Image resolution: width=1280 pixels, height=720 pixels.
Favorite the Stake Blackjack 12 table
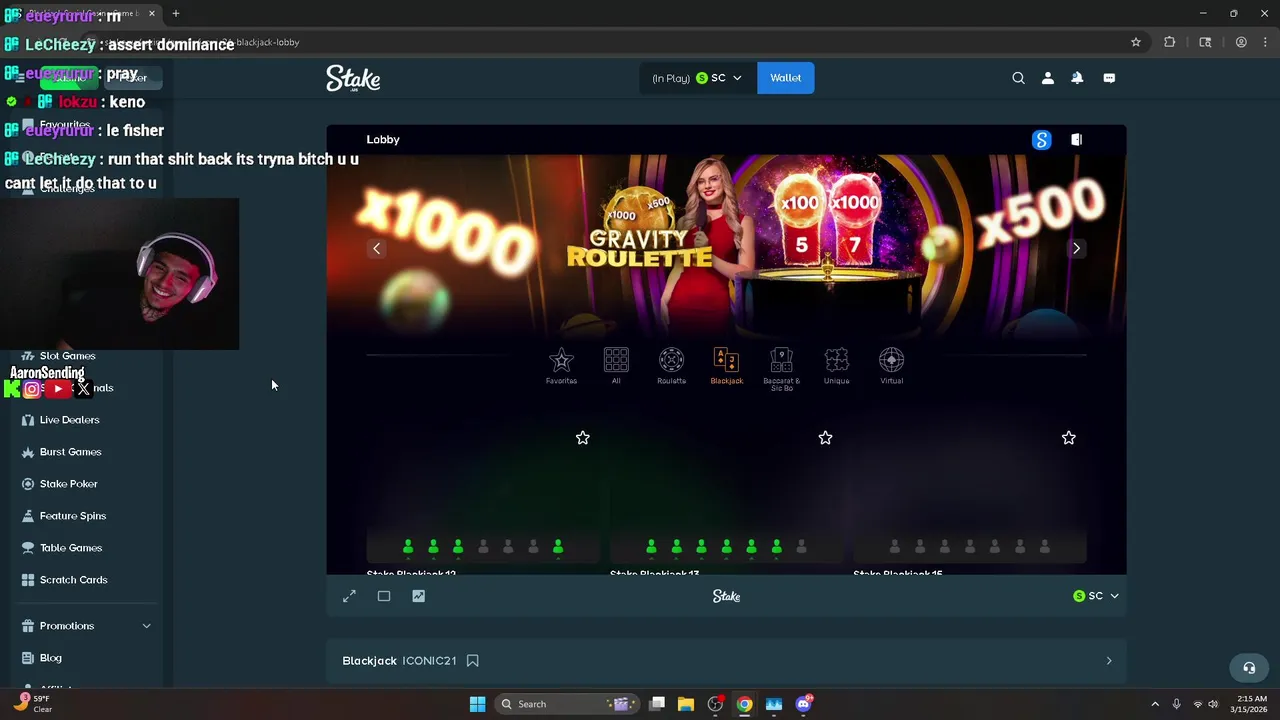[583, 438]
